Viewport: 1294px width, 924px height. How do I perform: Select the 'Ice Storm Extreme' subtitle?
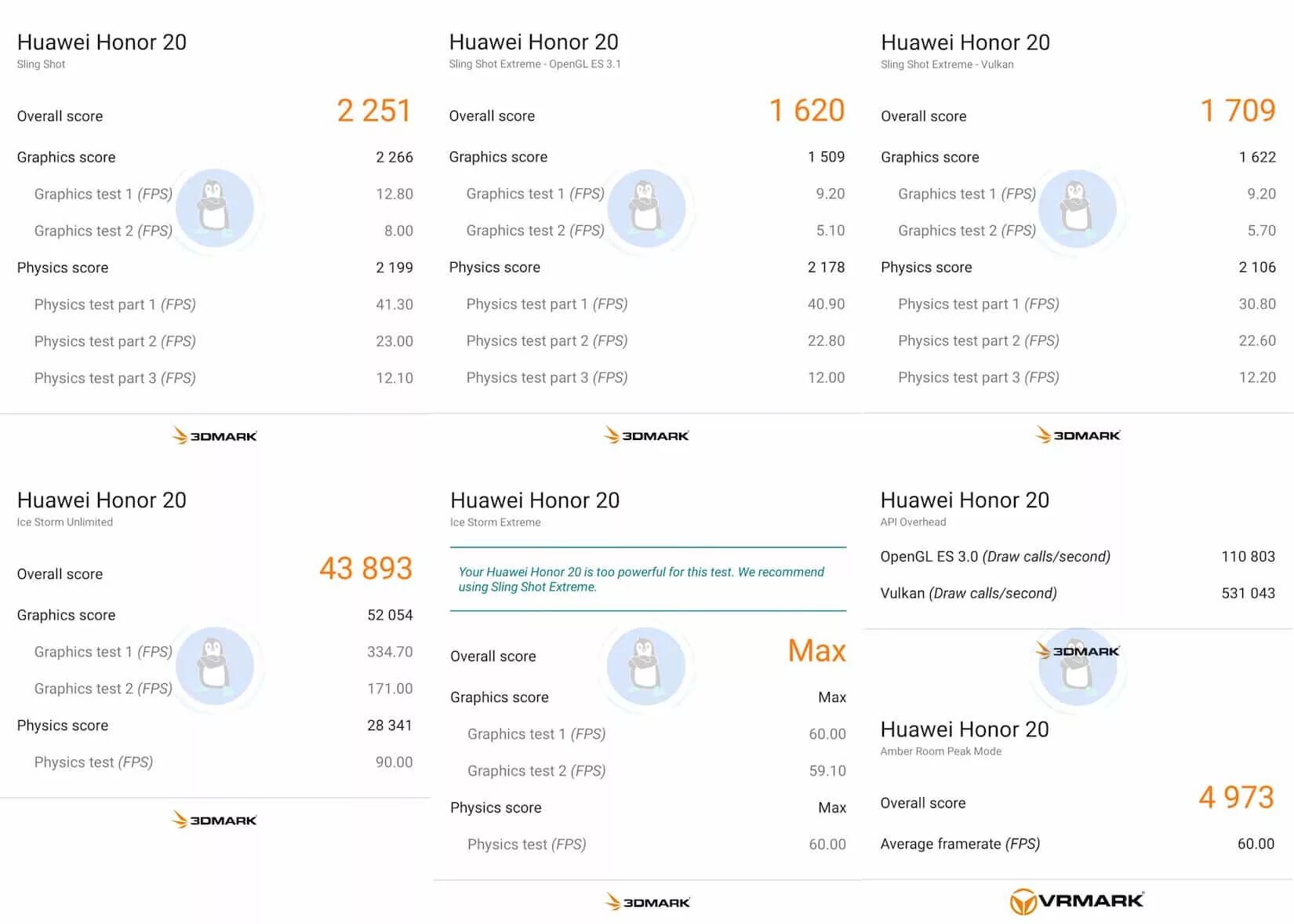tap(495, 522)
